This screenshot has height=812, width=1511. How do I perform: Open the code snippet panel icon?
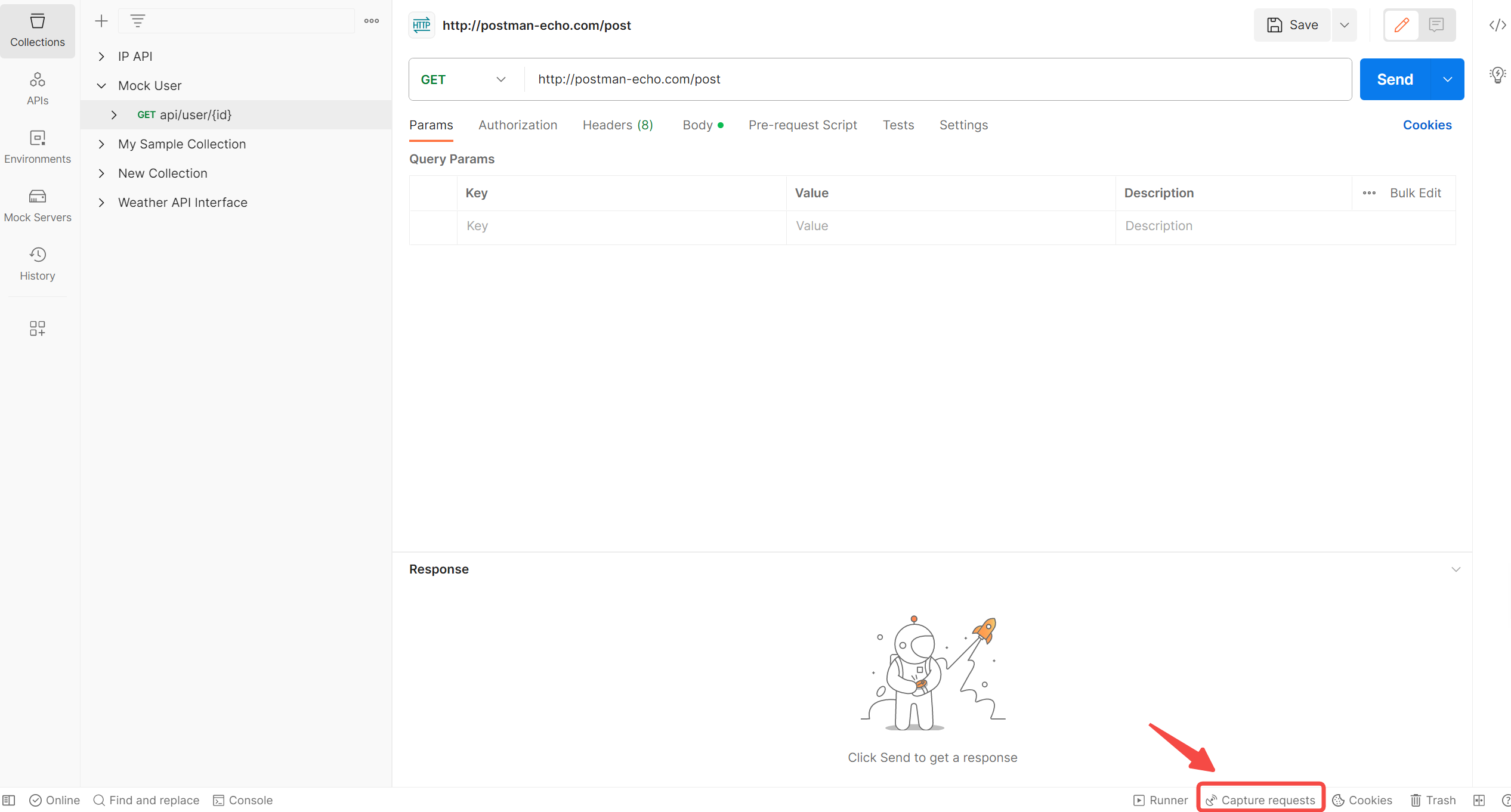[1497, 25]
